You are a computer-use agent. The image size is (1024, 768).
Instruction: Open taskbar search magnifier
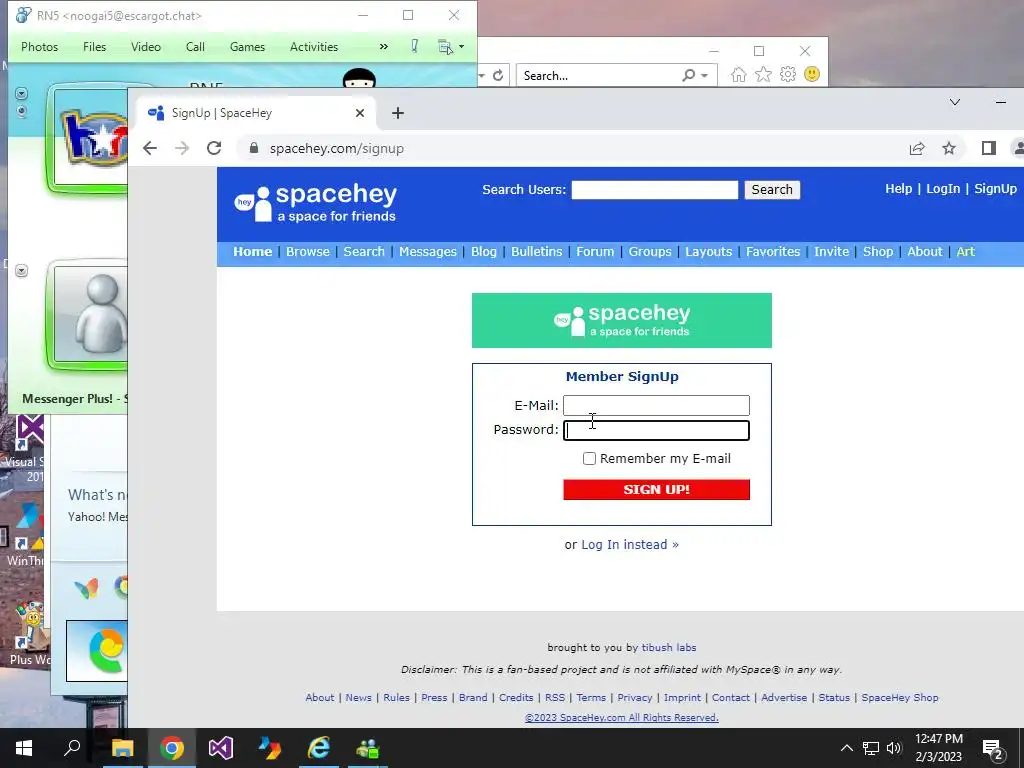click(x=72, y=748)
